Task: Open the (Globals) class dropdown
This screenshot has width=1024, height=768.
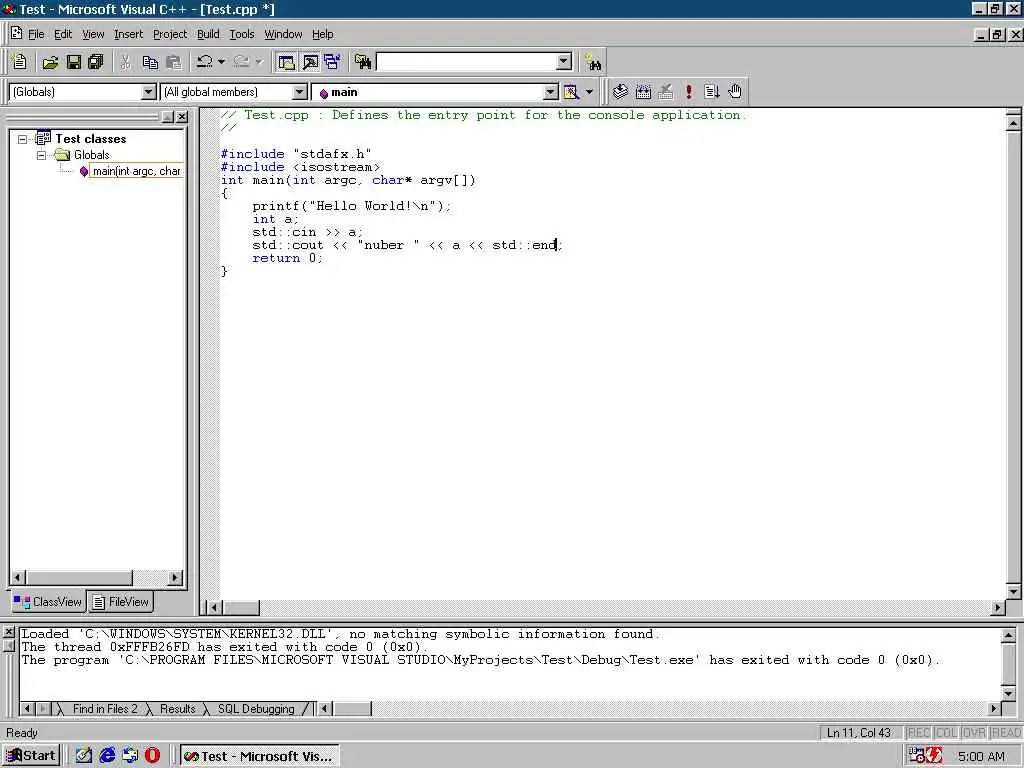Action: pyautogui.click(x=149, y=92)
